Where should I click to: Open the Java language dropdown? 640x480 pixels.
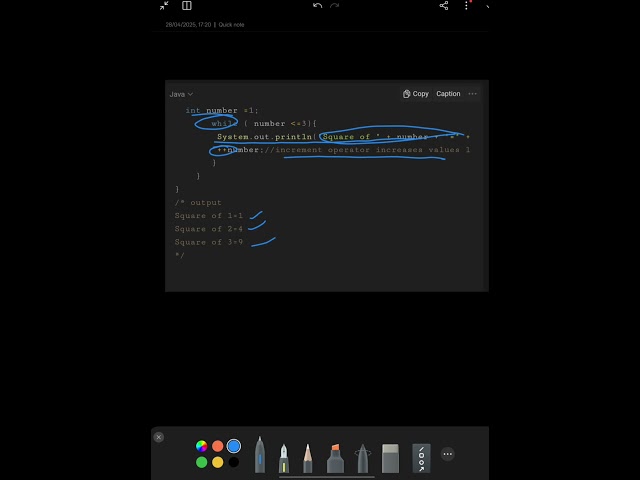click(181, 94)
